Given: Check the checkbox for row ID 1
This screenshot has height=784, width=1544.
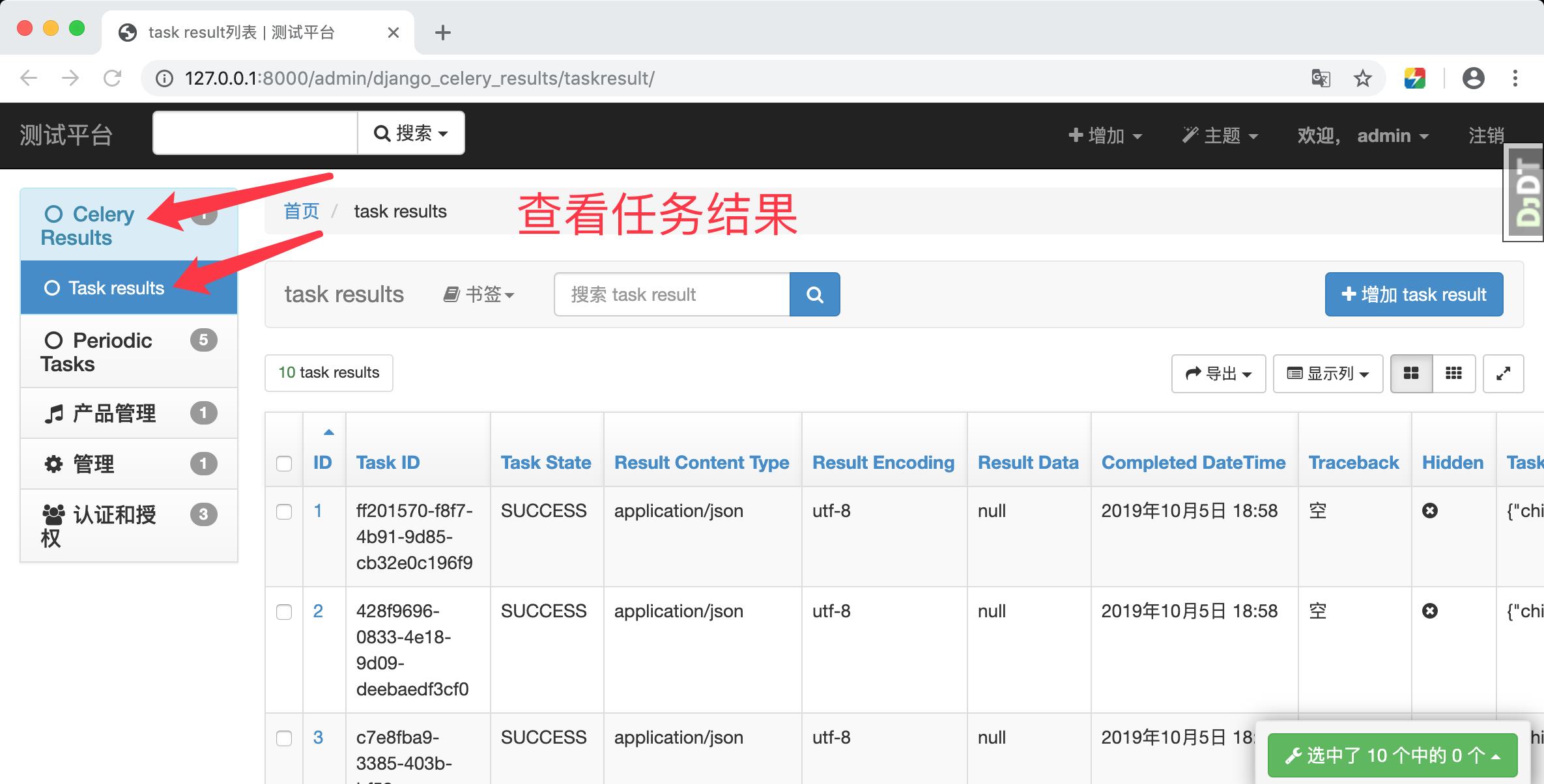Looking at the screenshot, I should pyautogui.click(x=284, y=512).
